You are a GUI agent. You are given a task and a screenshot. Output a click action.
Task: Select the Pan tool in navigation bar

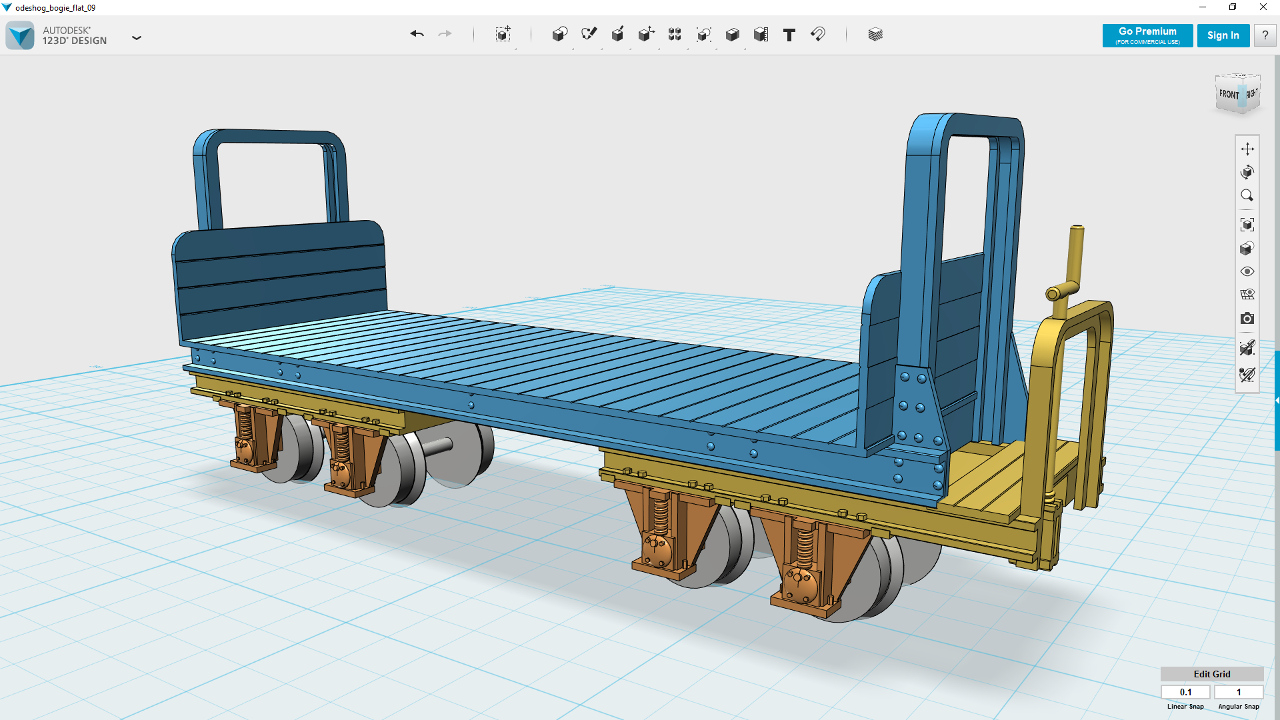[x=1247, y=148]
